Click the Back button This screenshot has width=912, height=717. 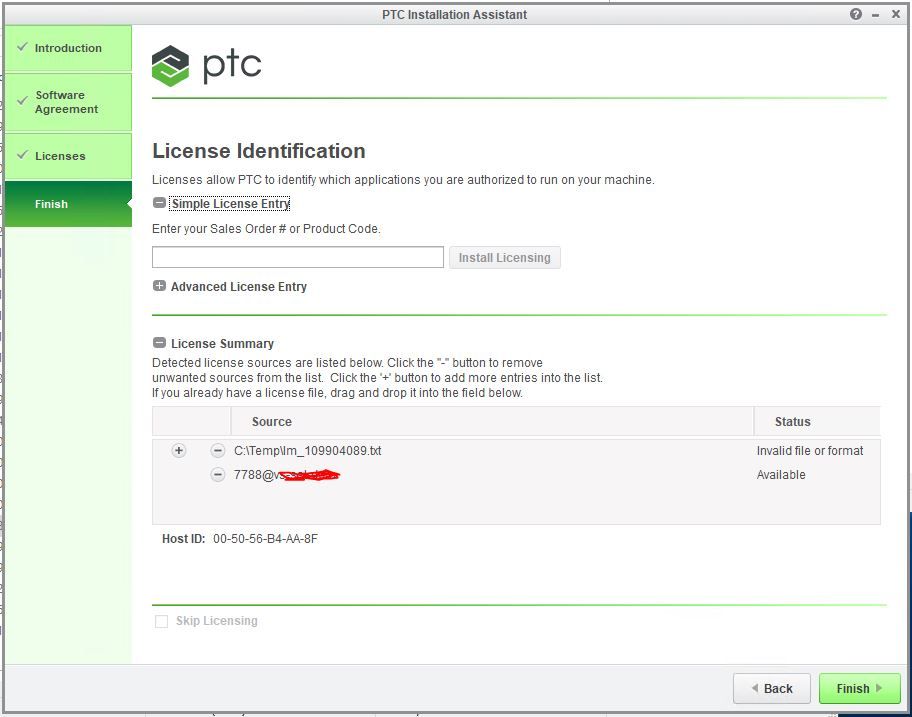pyautogui.click(x=772, y=689)
